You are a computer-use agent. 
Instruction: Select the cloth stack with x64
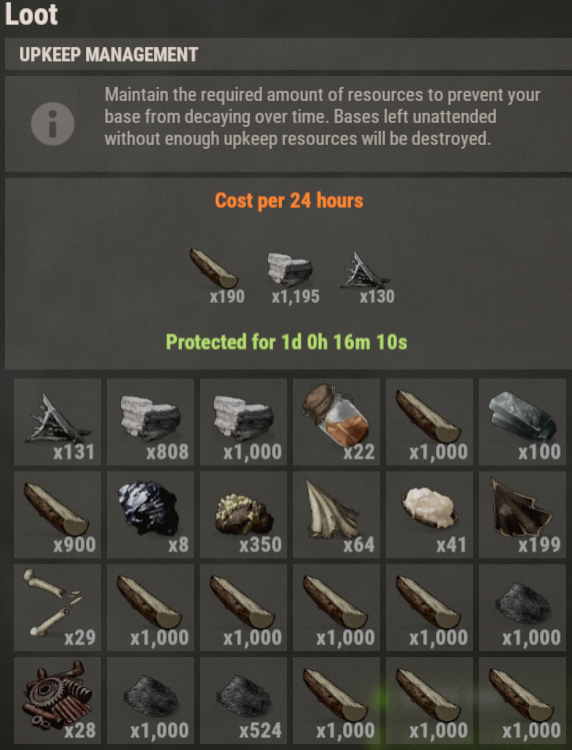[x=336, y=515]
